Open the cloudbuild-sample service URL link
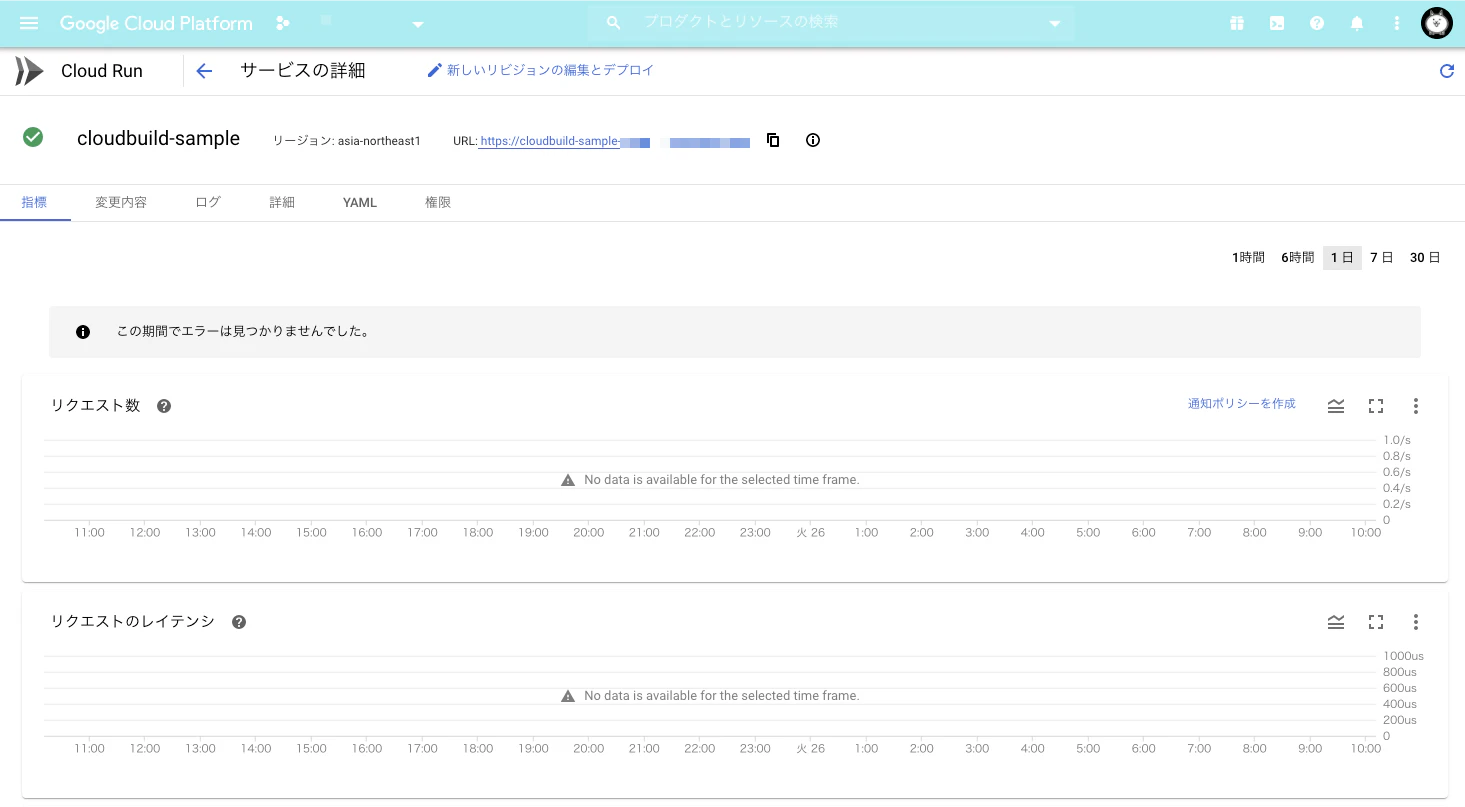 pos(614,141)
